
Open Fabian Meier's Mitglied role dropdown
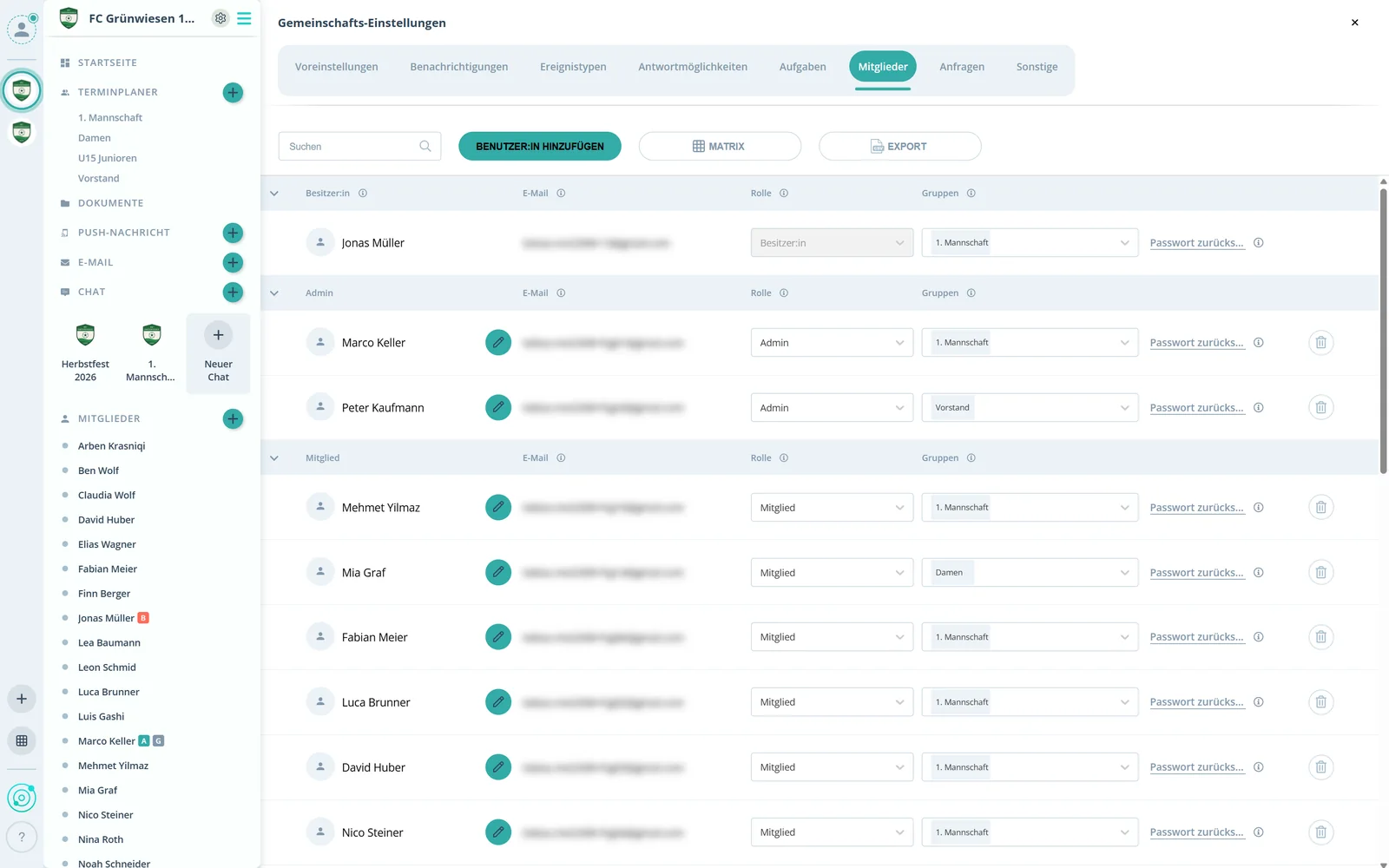(x=832, y=637)
